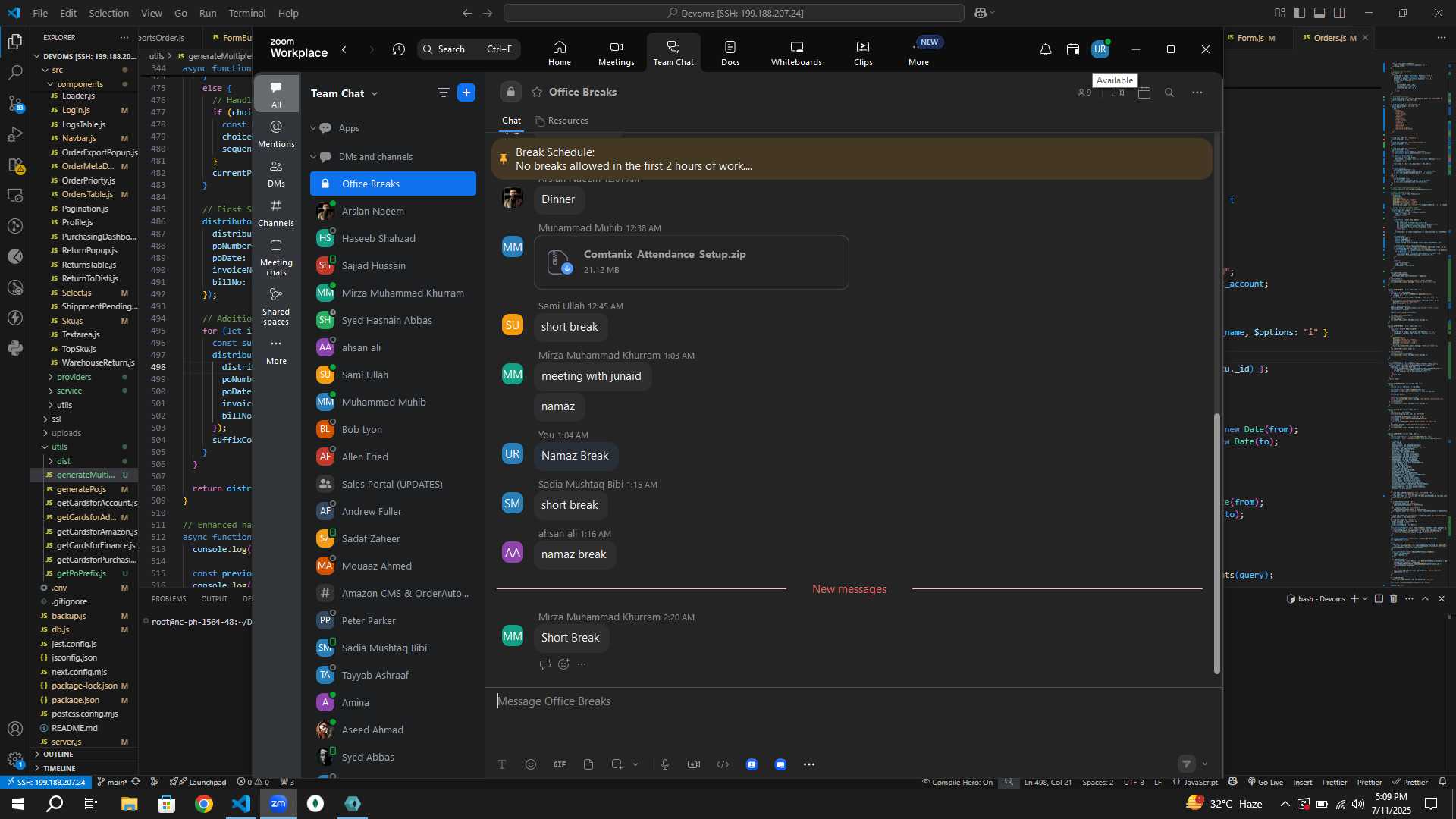The width and height of the screenshot is (1456, 819).
Task: Open File Explorer from the taskbar
Action: 129,804
